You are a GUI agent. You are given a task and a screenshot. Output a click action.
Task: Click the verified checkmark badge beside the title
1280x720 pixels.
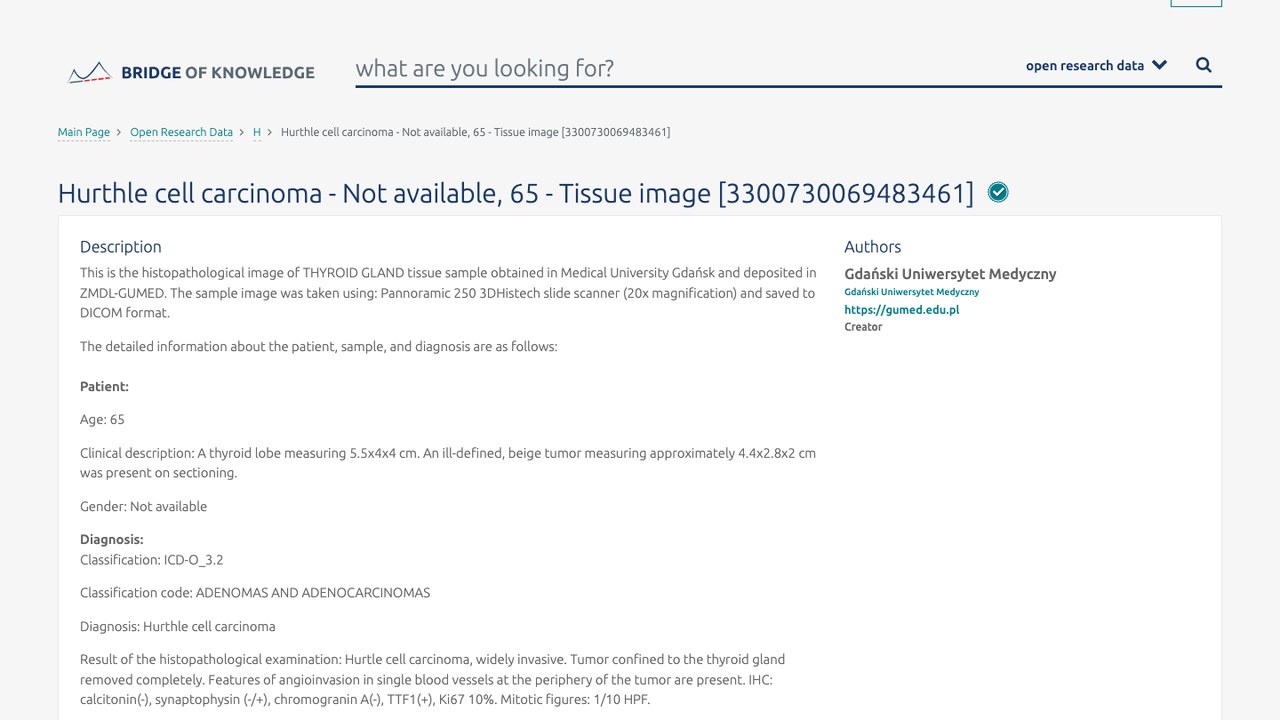coord(998,192)
